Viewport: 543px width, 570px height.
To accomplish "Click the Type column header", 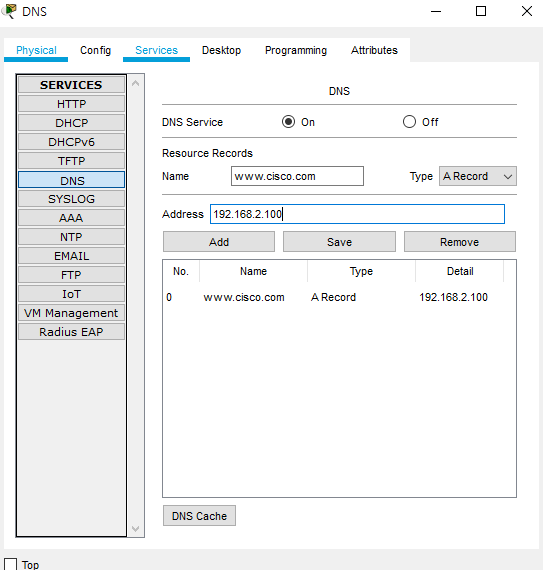I will pyautogui.click(x=361, y=271).
